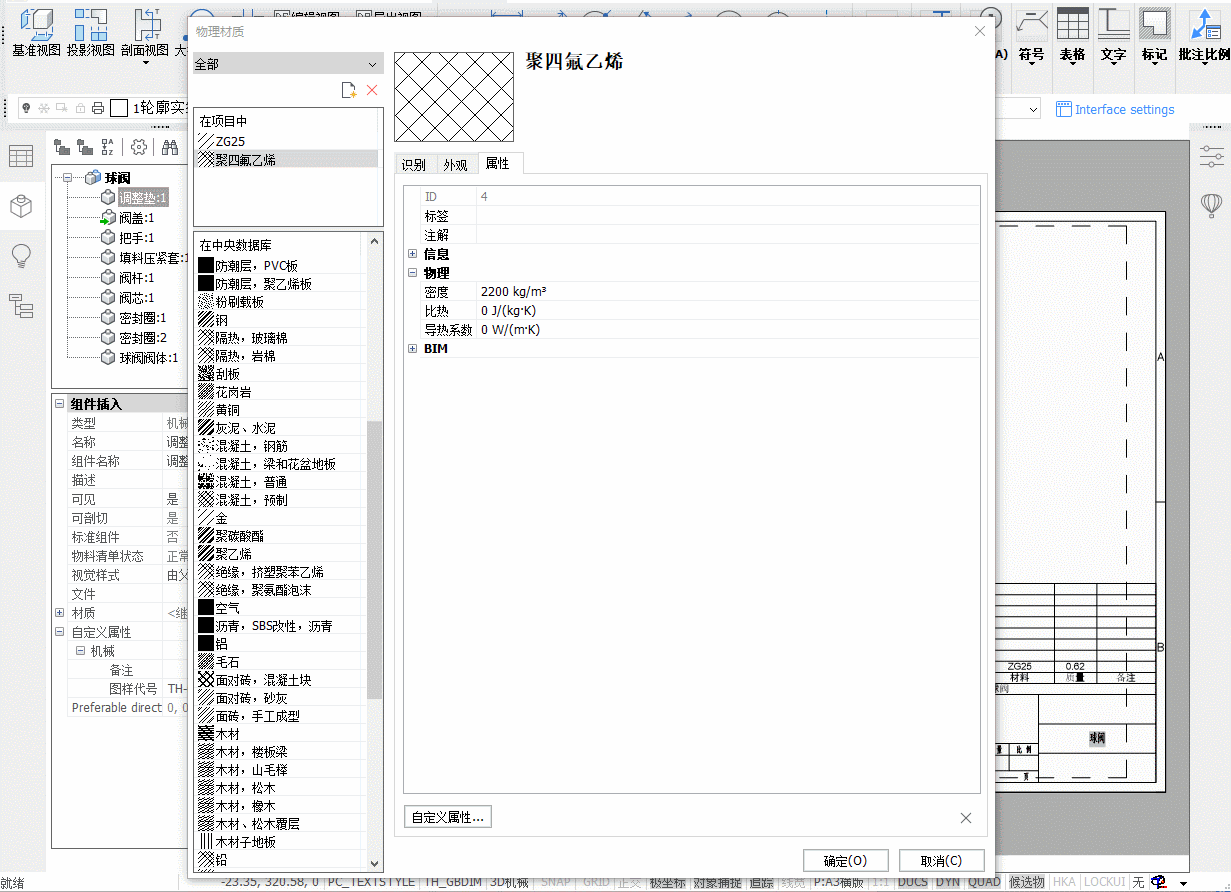The height and width of the screenshot is (892, 1231).
Task: Switch to the 外观 tab
Action: coord(455,165)
